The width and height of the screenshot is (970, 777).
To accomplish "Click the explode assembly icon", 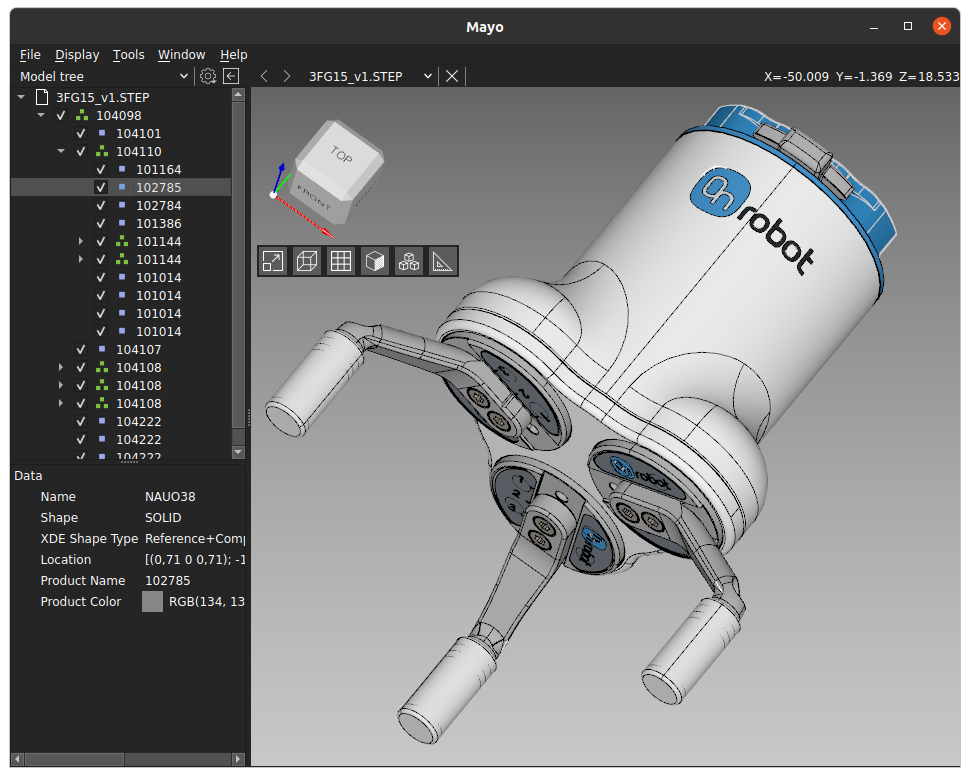I will click(x=408, y=261).
